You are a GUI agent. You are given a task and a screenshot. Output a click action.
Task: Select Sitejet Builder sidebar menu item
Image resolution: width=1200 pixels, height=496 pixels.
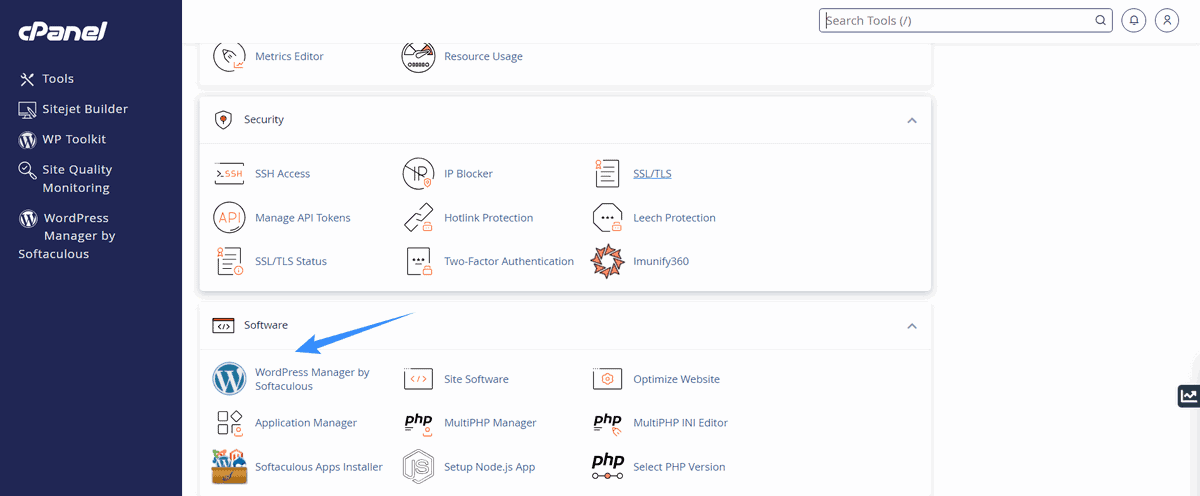(85, 109)
